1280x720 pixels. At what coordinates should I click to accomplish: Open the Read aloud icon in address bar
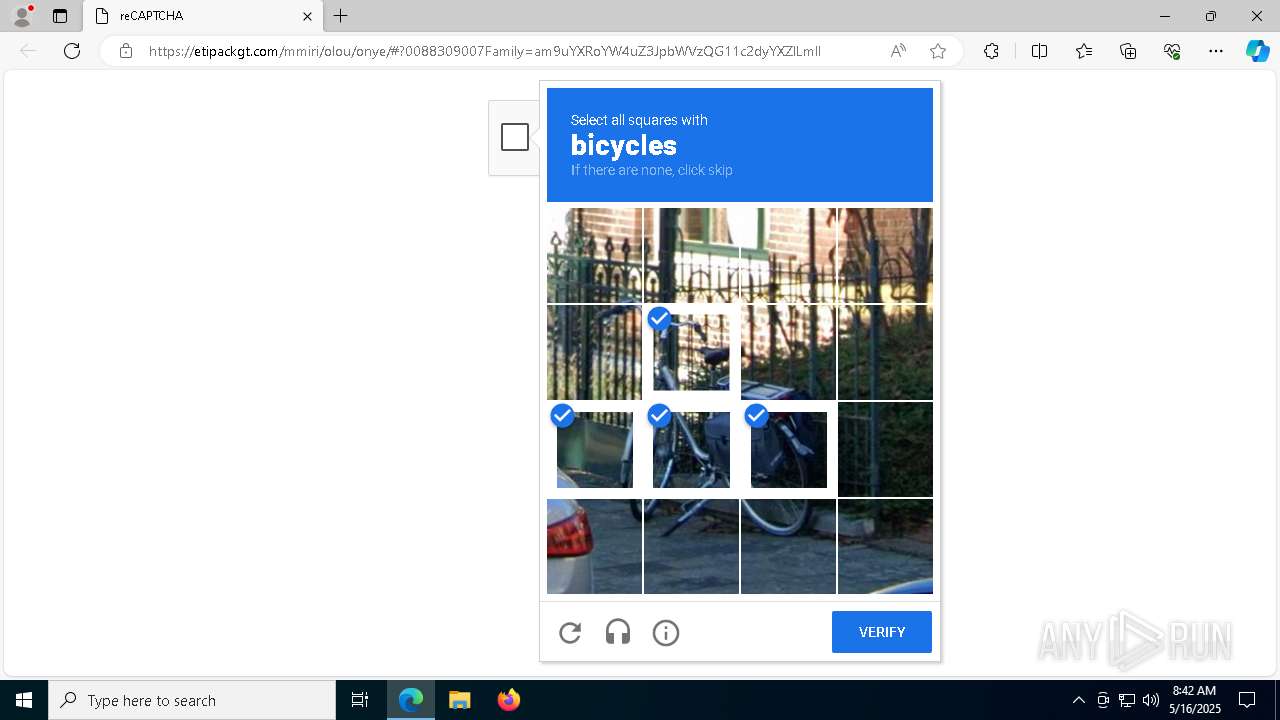898,51
